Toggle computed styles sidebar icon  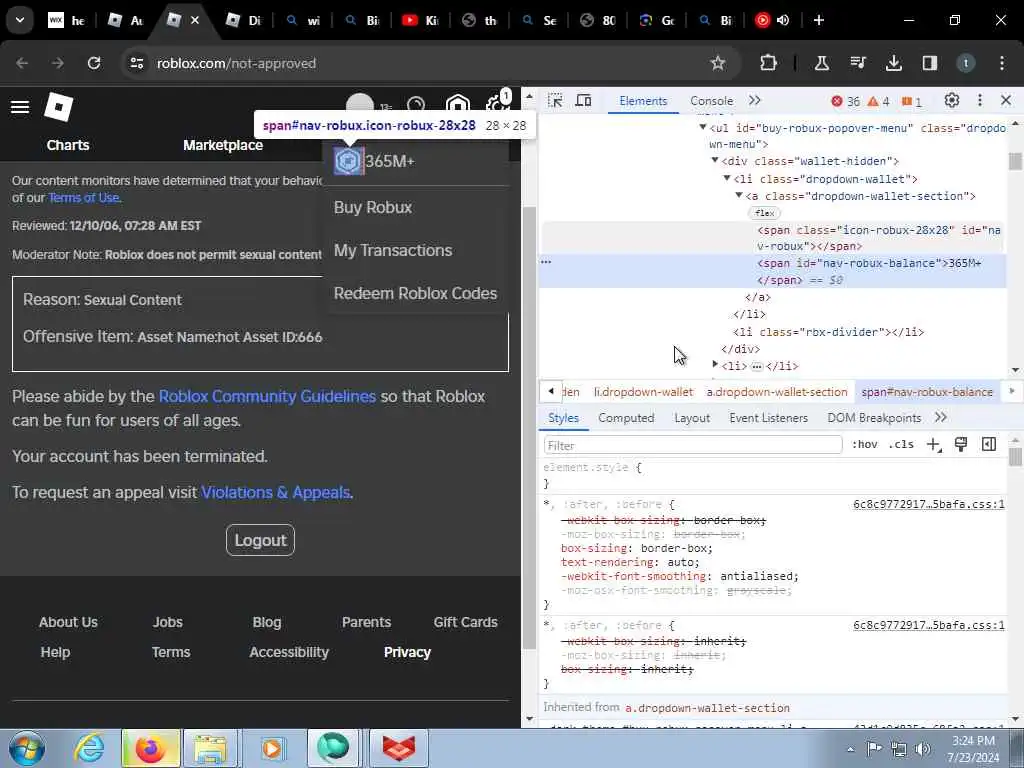(x=989, y=445)
